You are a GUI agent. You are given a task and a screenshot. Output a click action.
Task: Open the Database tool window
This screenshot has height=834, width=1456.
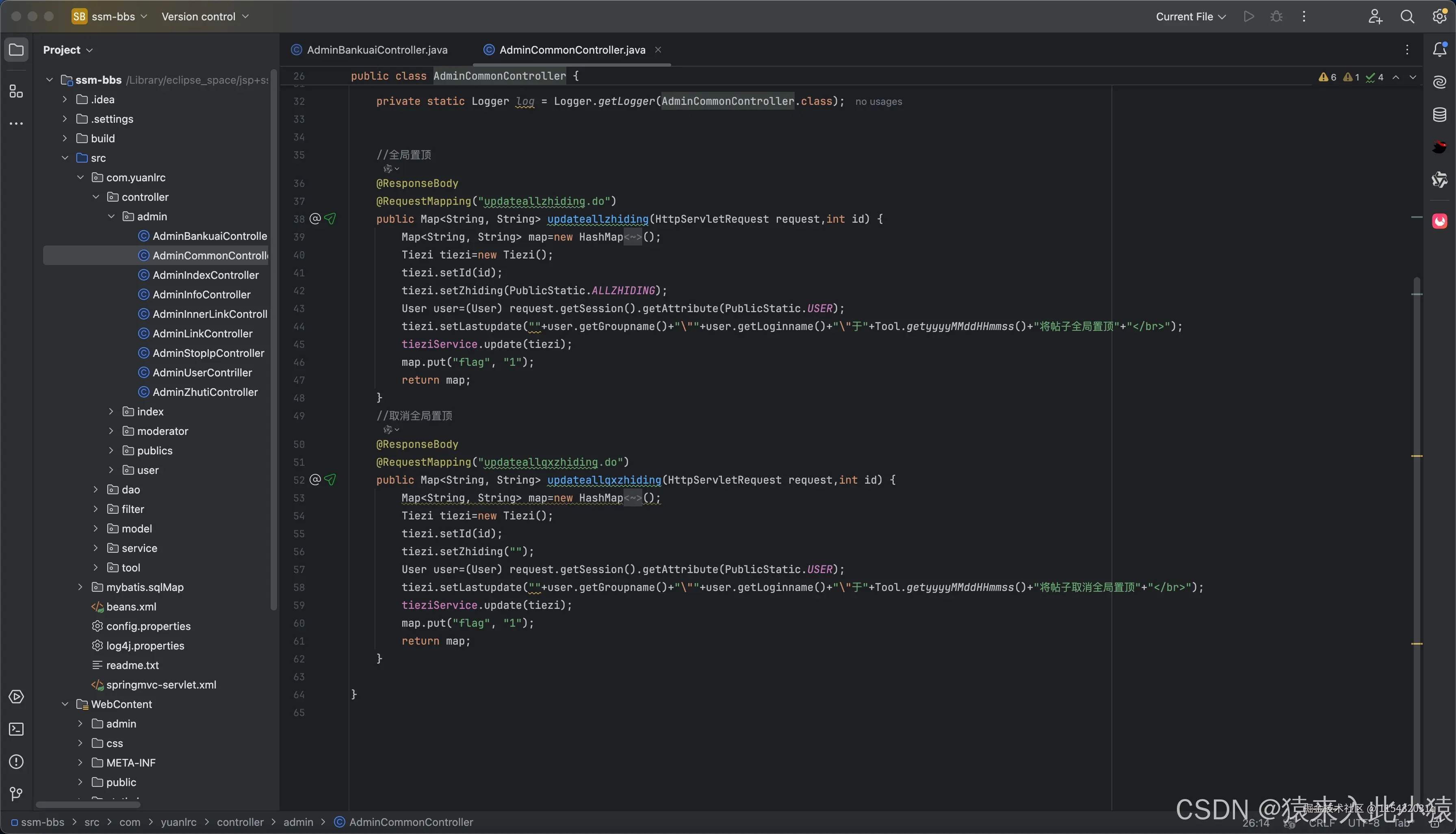pyautogui.click(x=1439, y=115)
